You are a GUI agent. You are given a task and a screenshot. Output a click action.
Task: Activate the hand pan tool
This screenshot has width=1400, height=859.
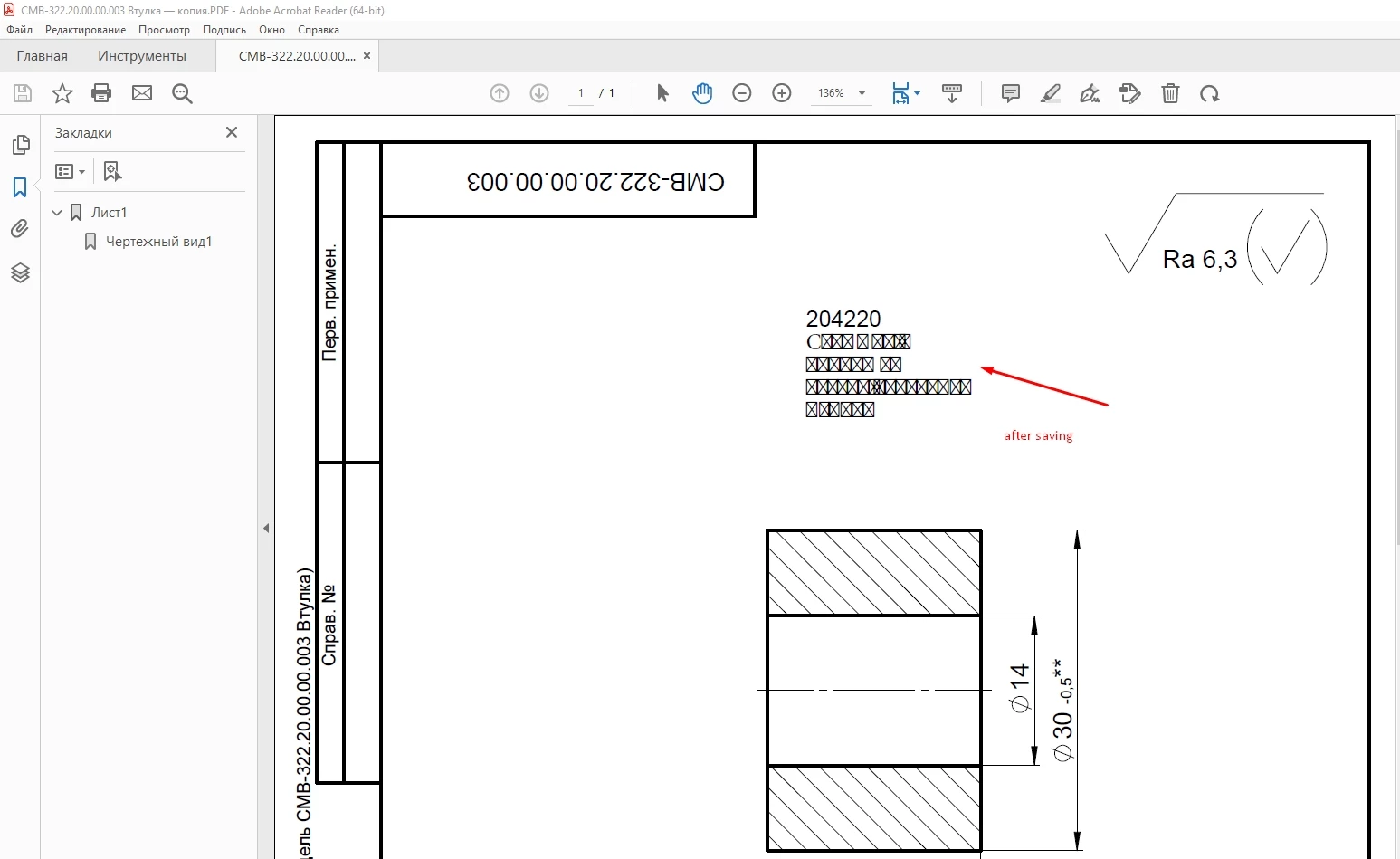point(702,93)
